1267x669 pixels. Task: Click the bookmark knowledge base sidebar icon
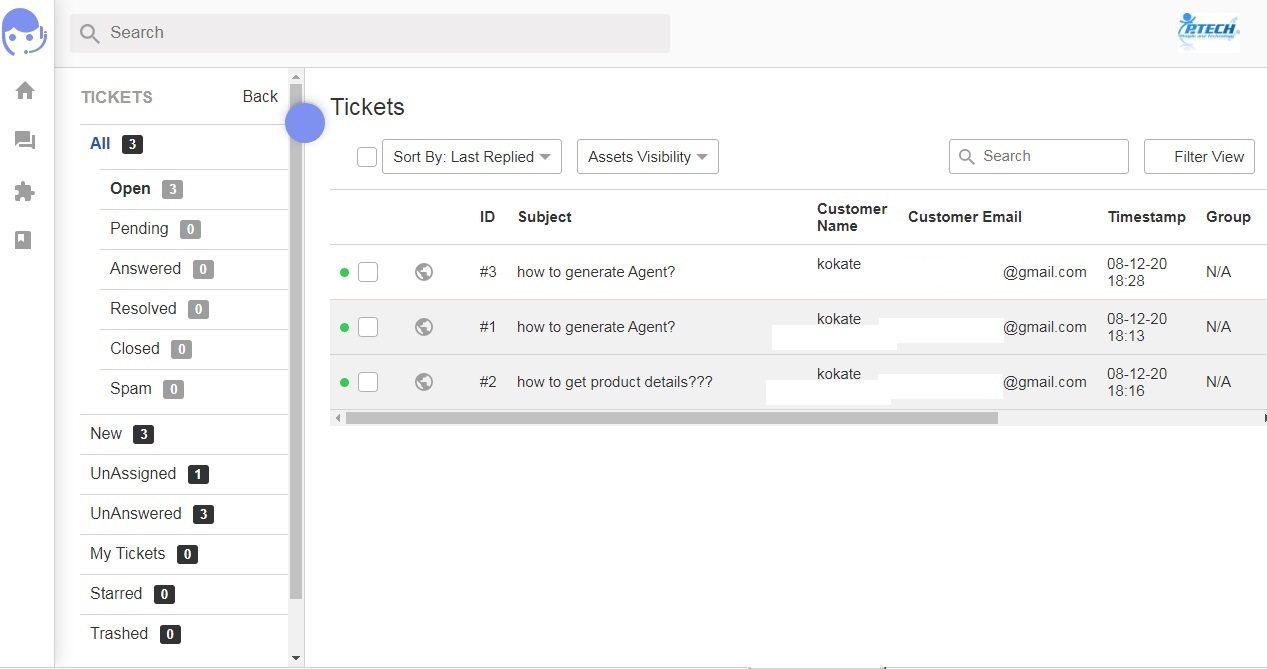(25, 240)
